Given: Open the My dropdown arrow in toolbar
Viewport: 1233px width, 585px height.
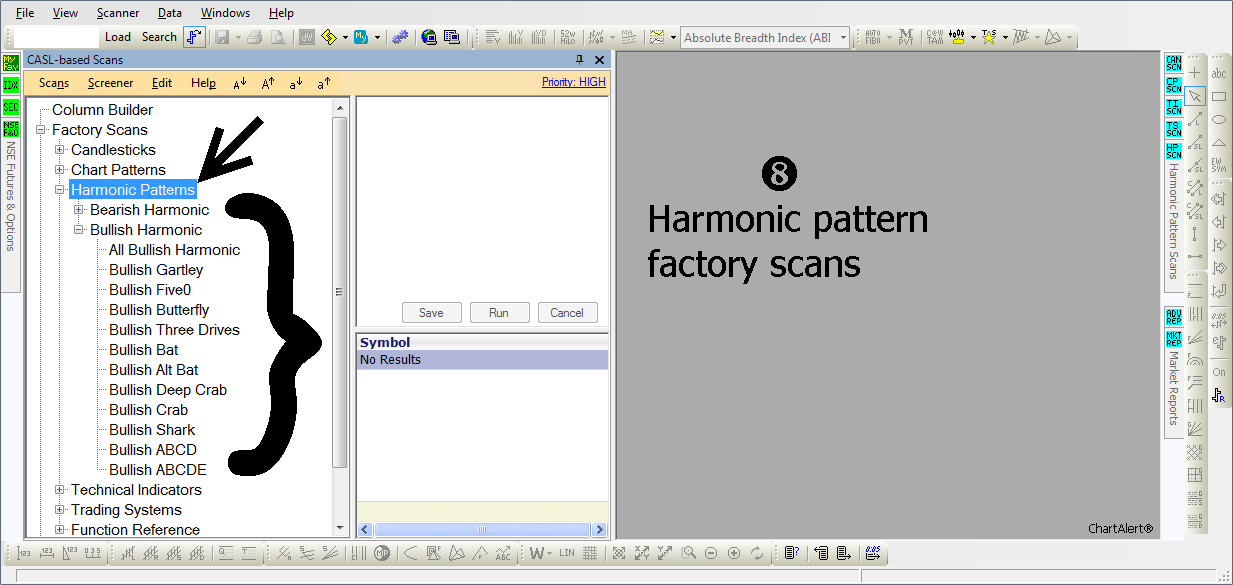Looking at the screenshot, I should [375, 38].
